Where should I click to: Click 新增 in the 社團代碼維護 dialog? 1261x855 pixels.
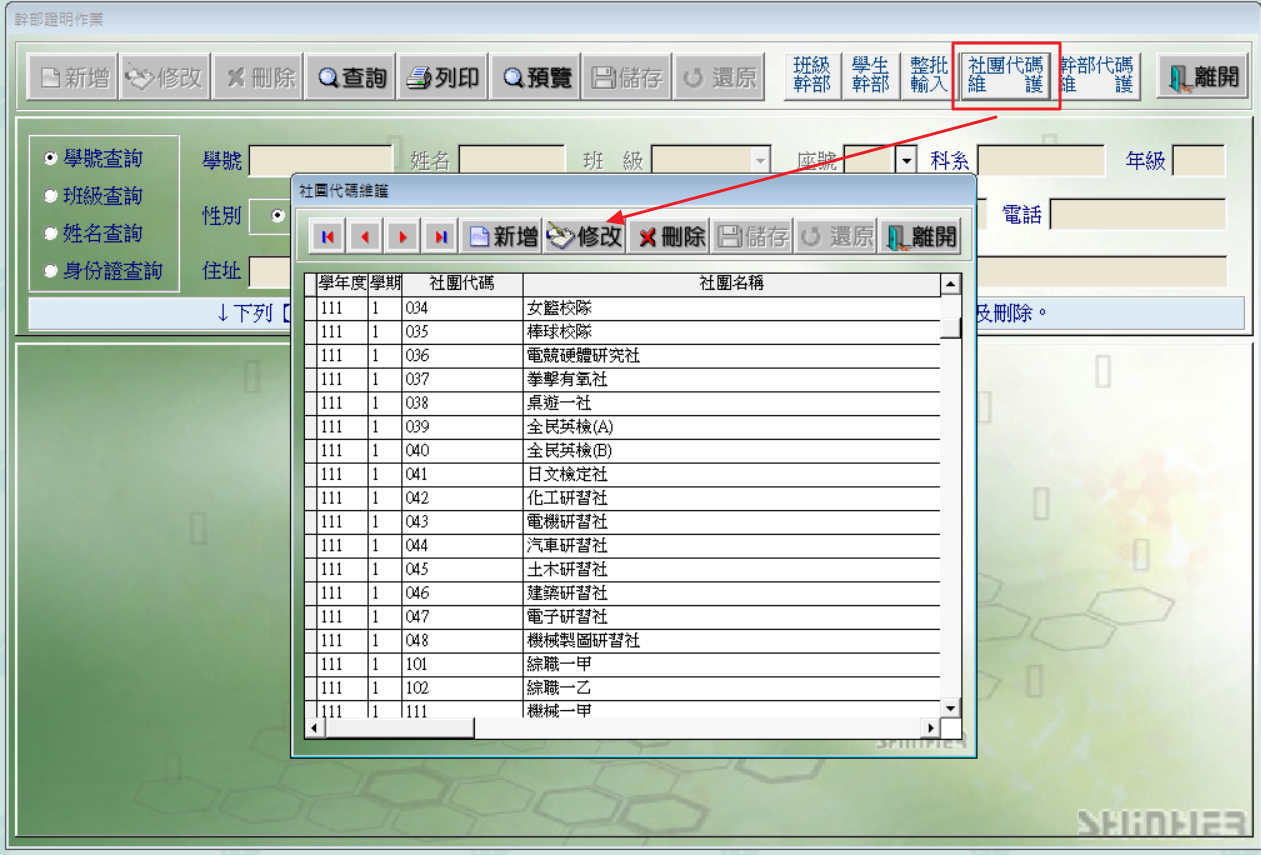click(x=504, y=237)
